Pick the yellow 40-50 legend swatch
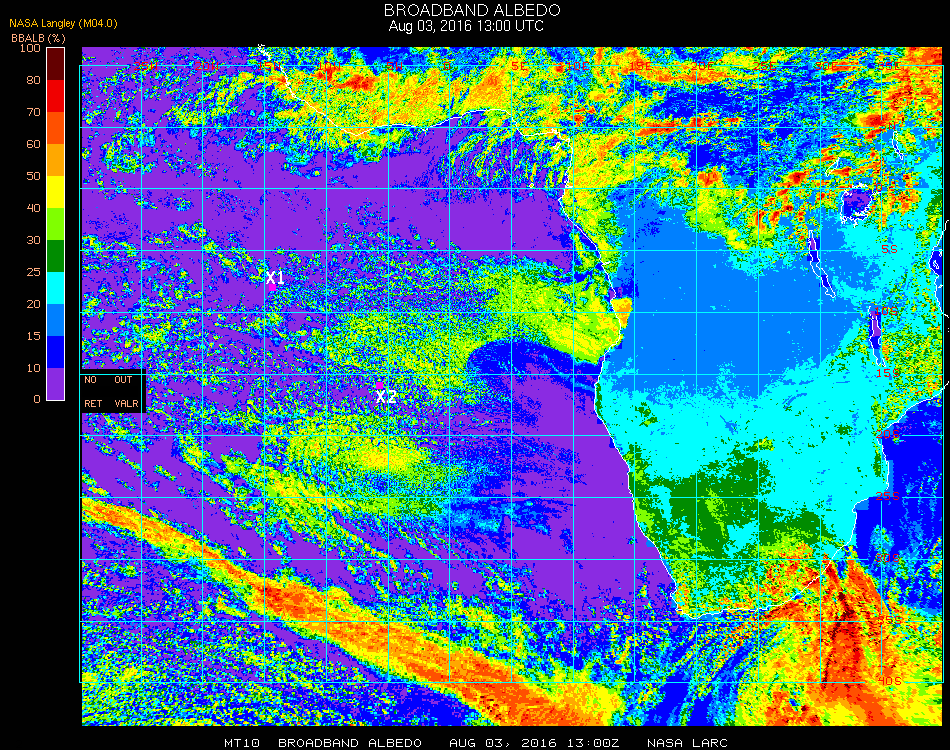950x750 pixels. (x=56, y=192)
